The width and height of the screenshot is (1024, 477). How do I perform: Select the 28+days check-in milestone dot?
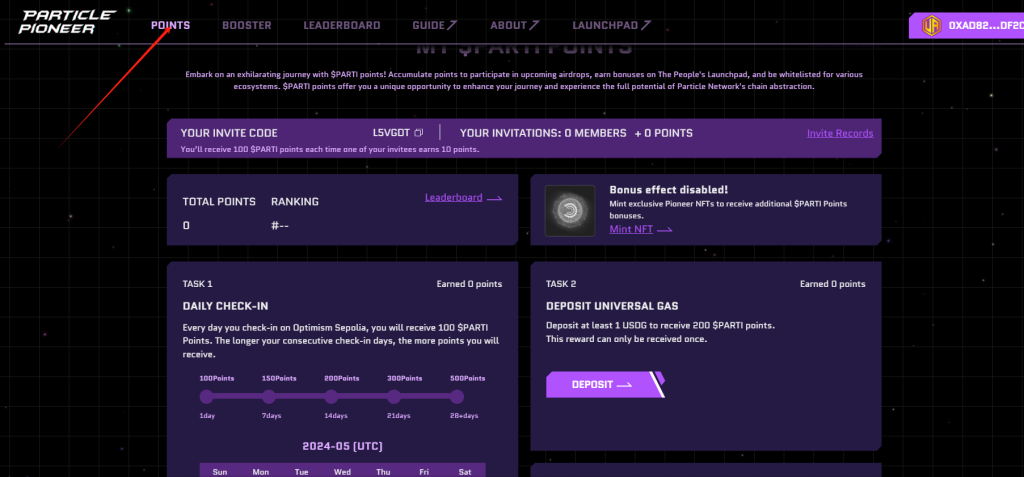pos(457,397)
